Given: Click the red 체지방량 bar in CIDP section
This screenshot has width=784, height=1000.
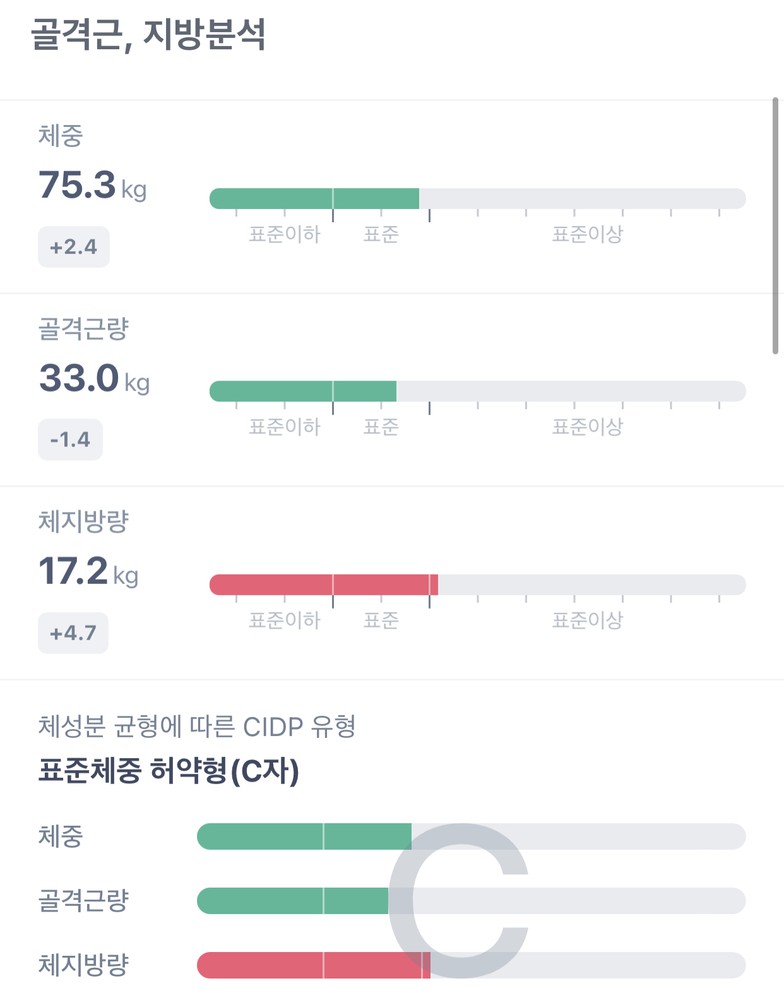Looking at the screenshot, I should 312,965.
